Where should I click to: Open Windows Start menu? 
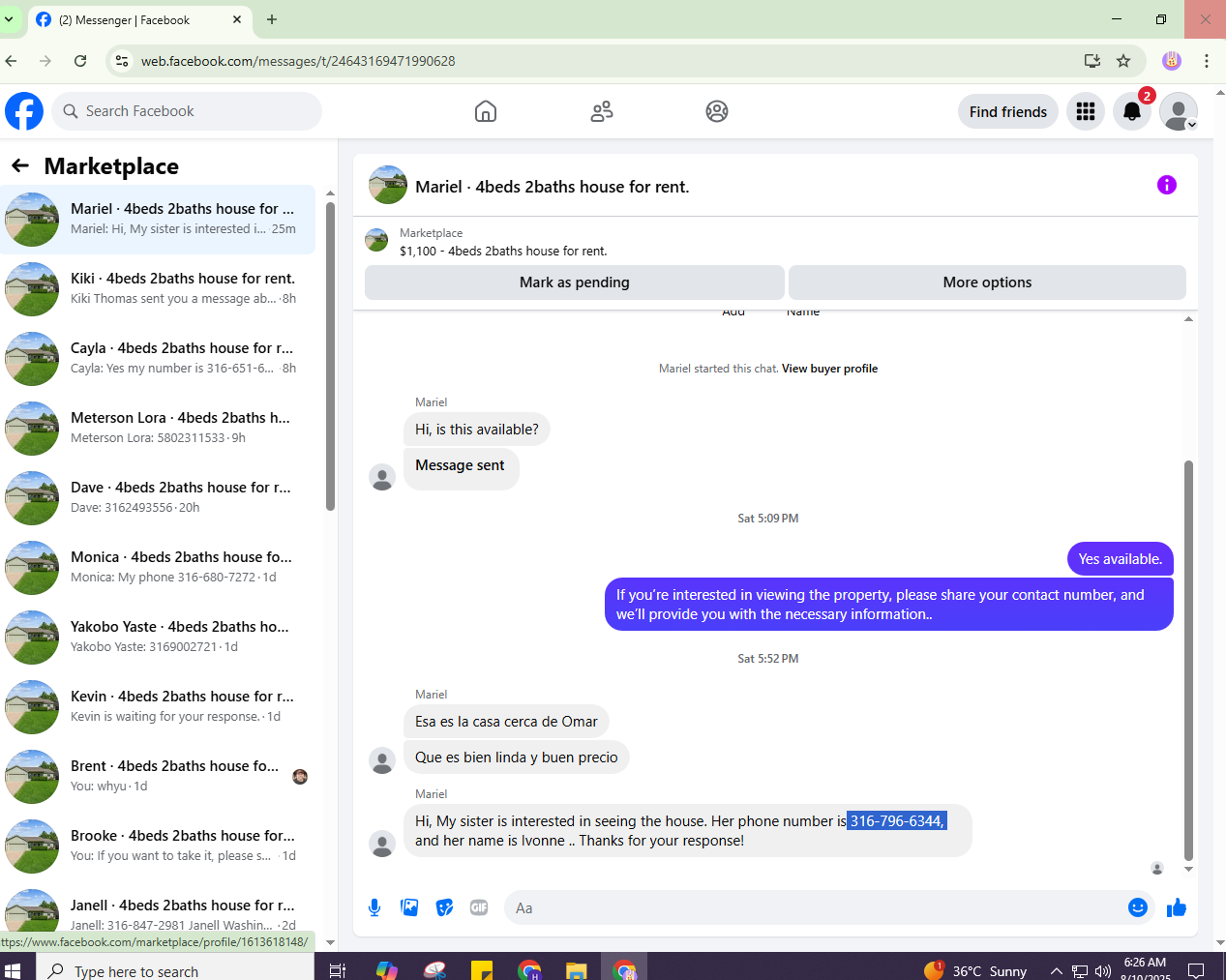coord(13,969)
